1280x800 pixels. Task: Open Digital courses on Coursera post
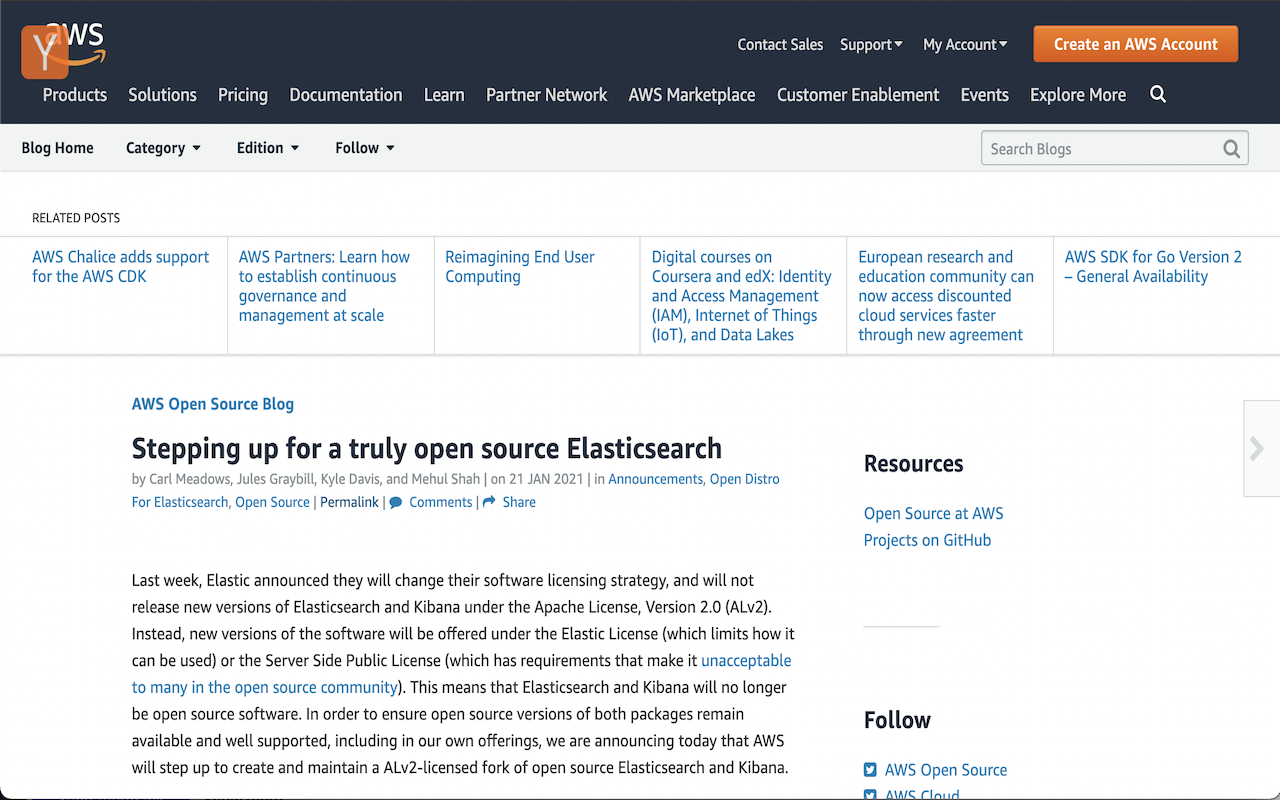742,296
